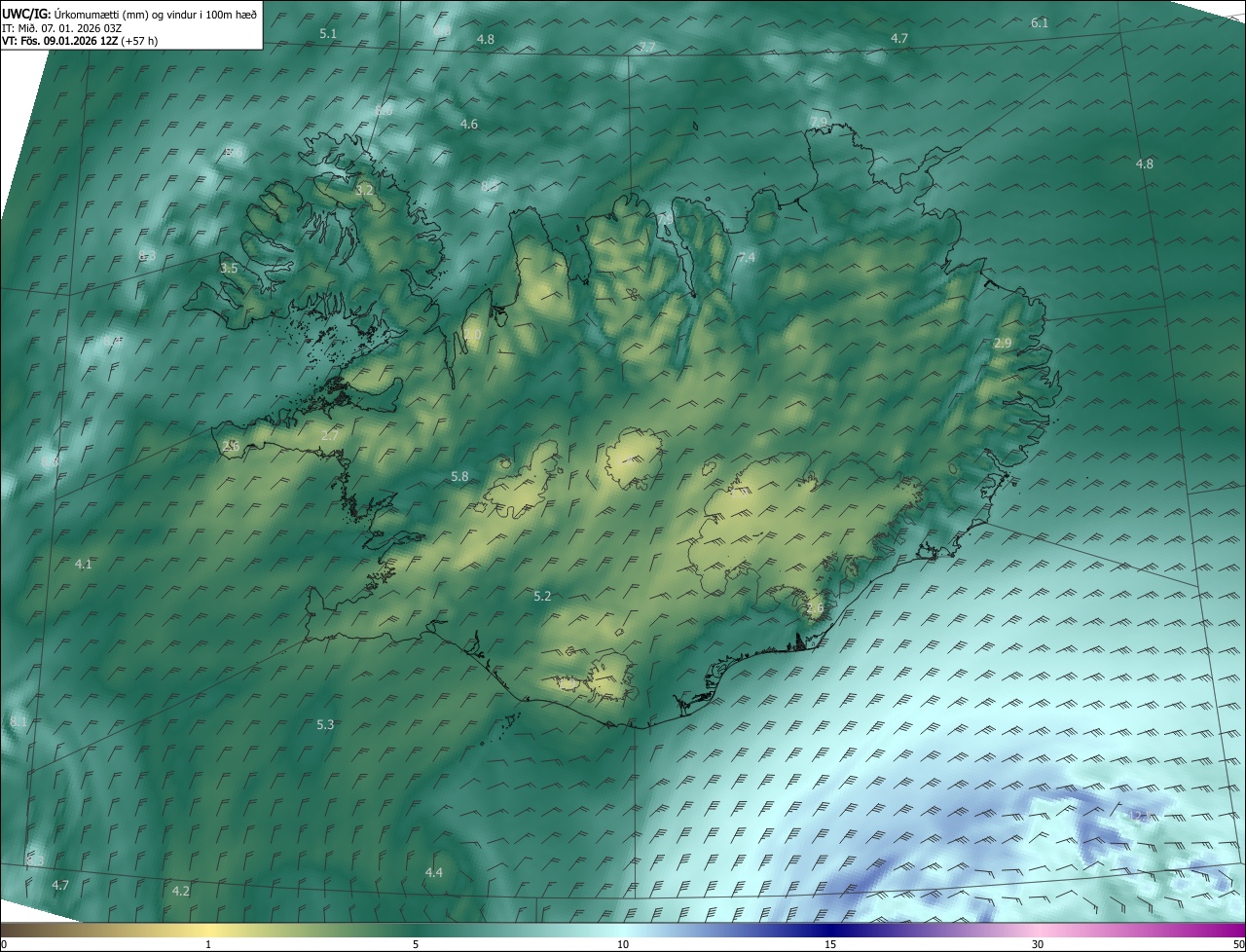
Task: Select the valid time 'VT: Fös. 09.01.2026 12Z (+57 h)'
Action: 80,41
